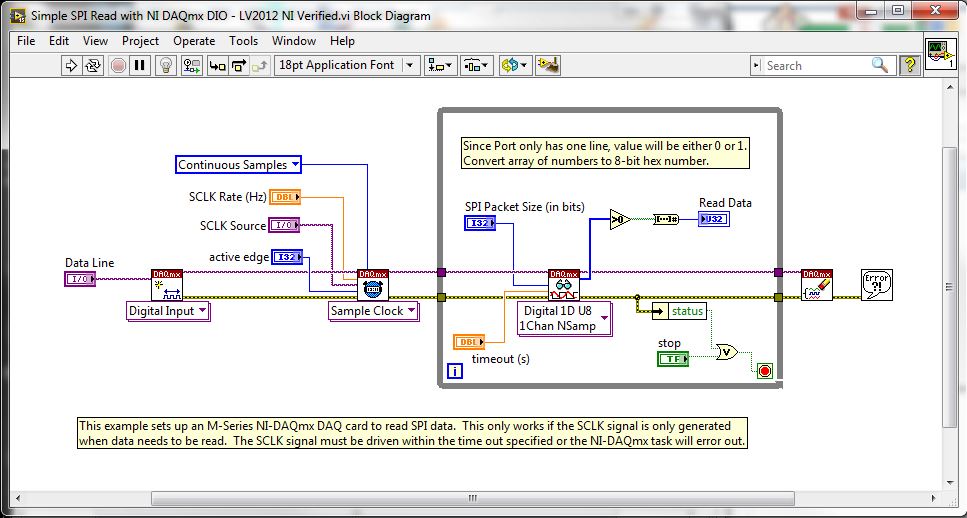Open the Help menu
The image size is (967, 518).
pyautogui.click(x=342, y=41)
